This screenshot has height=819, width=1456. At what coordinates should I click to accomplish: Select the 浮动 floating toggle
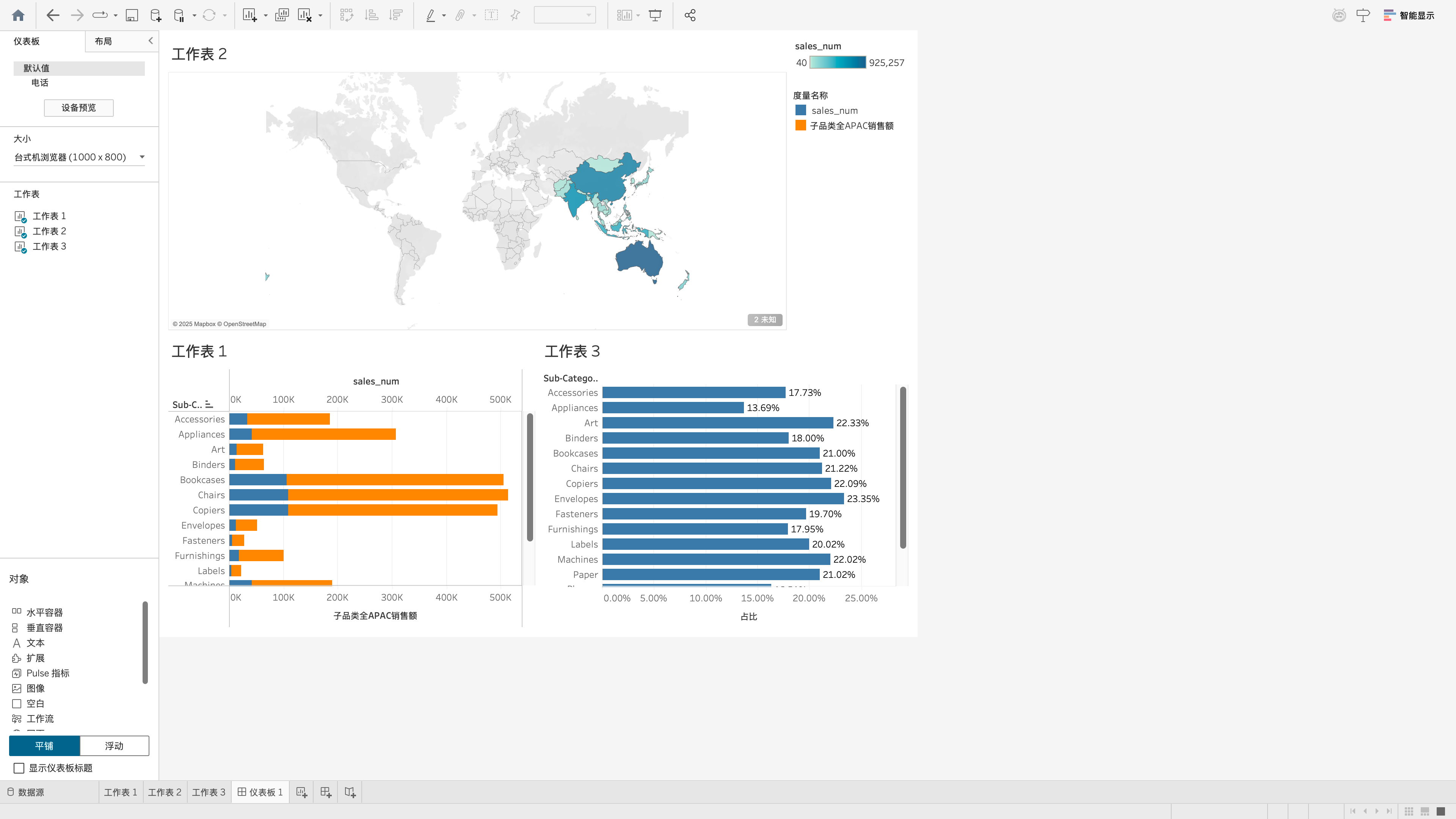(114, 746)
